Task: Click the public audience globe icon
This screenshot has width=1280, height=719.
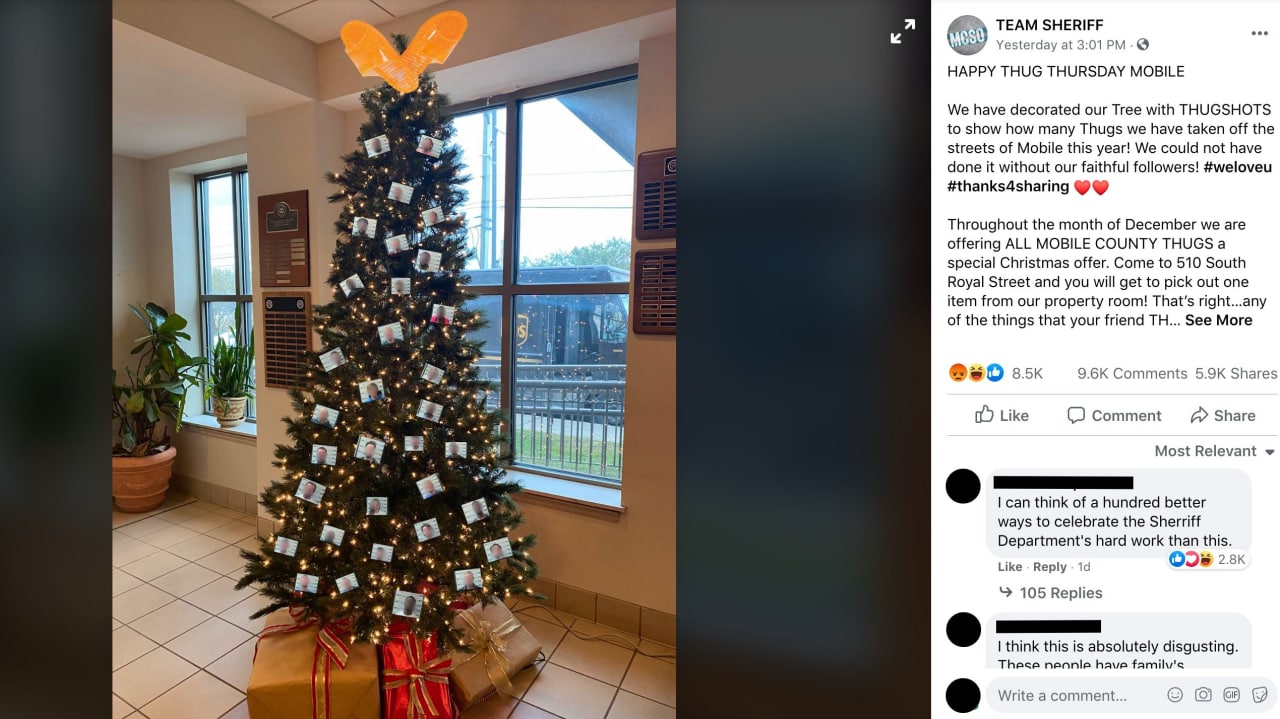Action: pyautogui.click(x=1143, y=45)
